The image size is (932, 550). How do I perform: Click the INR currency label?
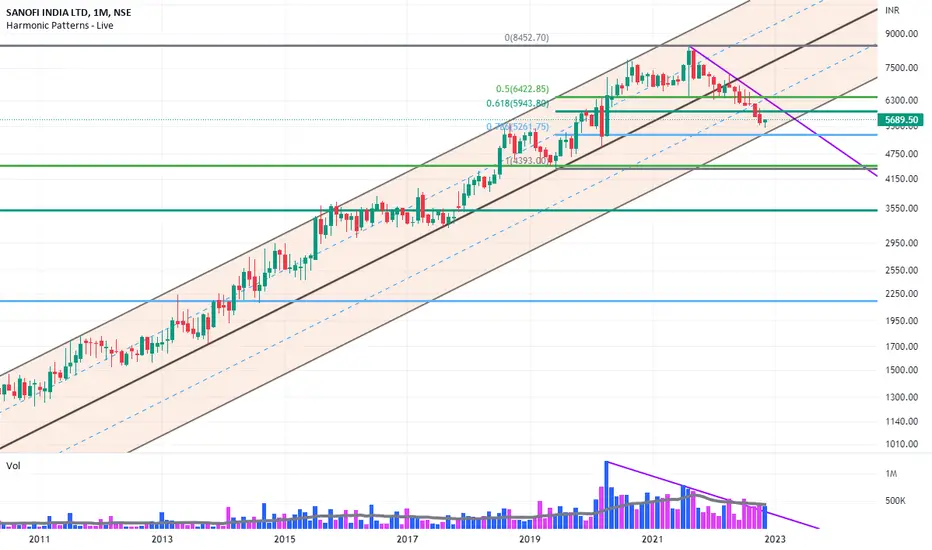click(x=892, y=10)
